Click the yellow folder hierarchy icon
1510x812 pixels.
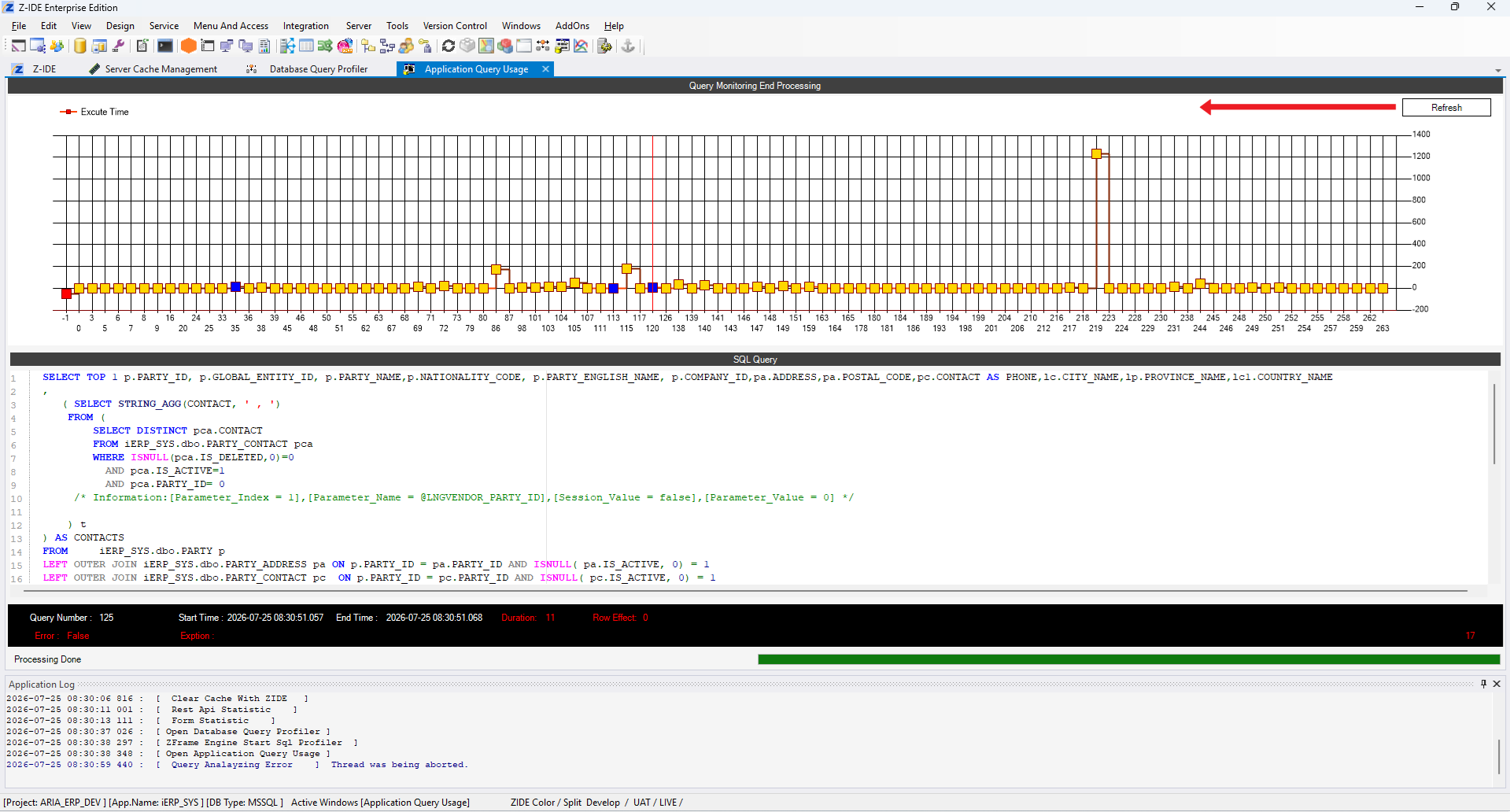[x=368, y=46]
